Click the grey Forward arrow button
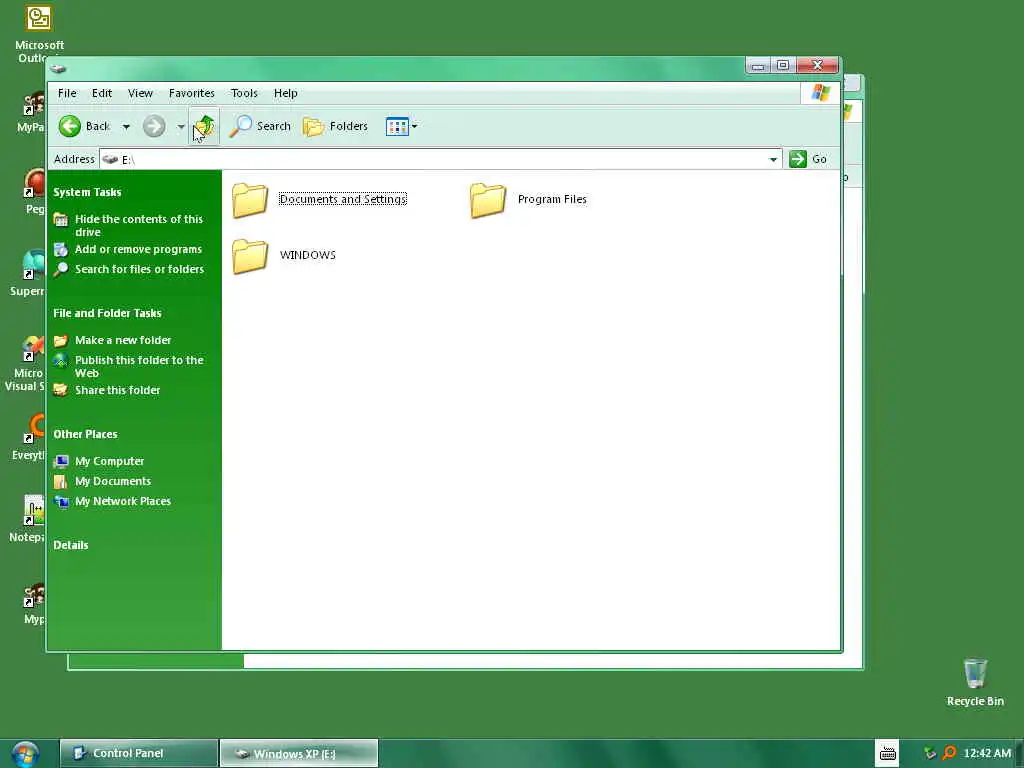This screenshot has width=1024, height=768. 154,126
